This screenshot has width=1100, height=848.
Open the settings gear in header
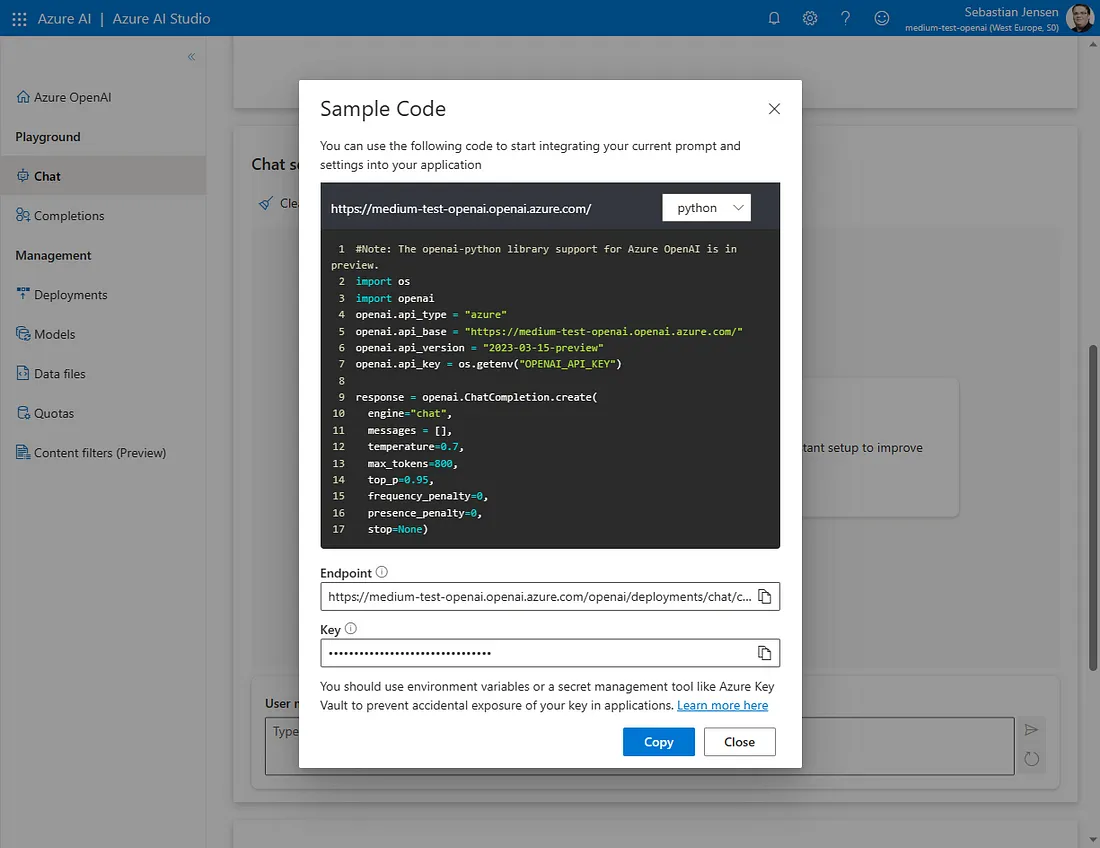tap(810, 18)
